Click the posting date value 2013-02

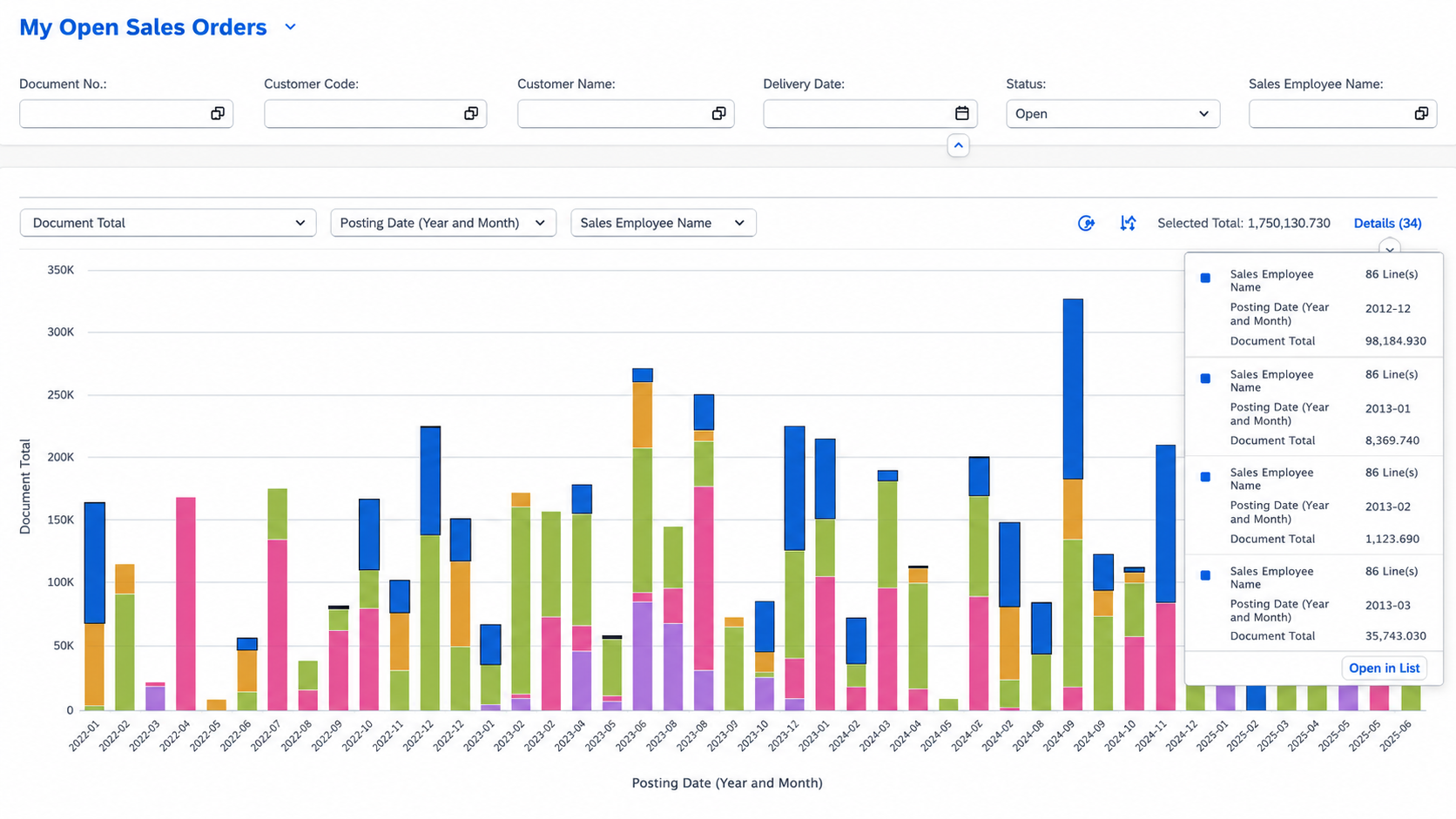[x=1388, y=507]
